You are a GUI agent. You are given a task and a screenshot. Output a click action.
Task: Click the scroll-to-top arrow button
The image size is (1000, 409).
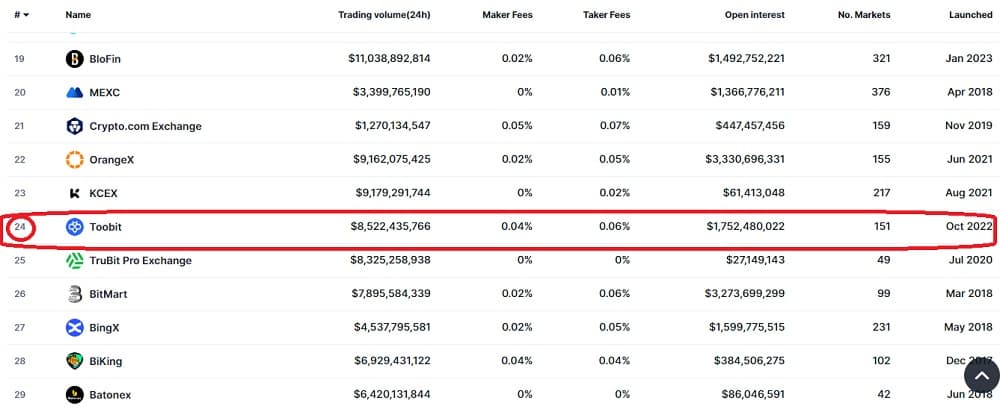coord(982,375)
